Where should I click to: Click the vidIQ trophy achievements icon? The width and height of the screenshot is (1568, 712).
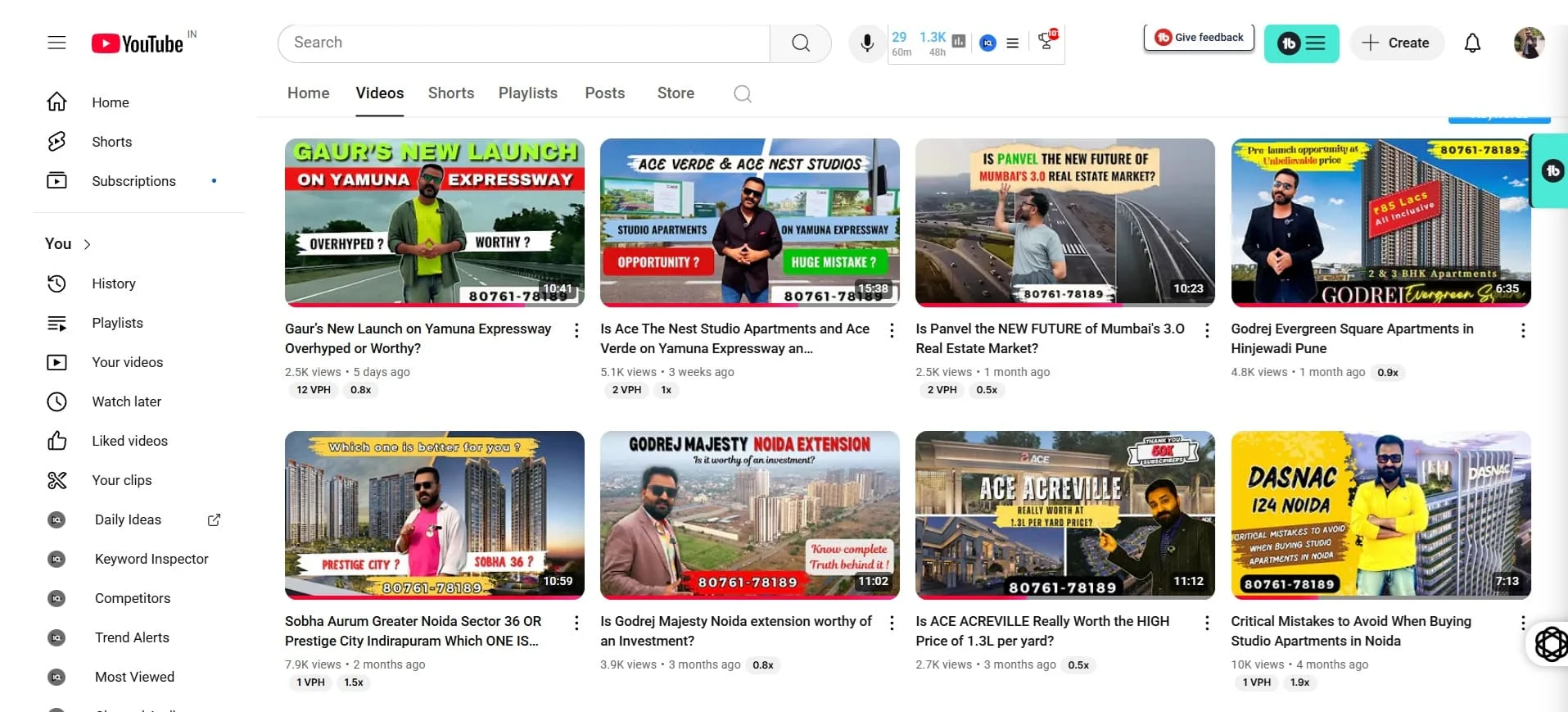1046,41
